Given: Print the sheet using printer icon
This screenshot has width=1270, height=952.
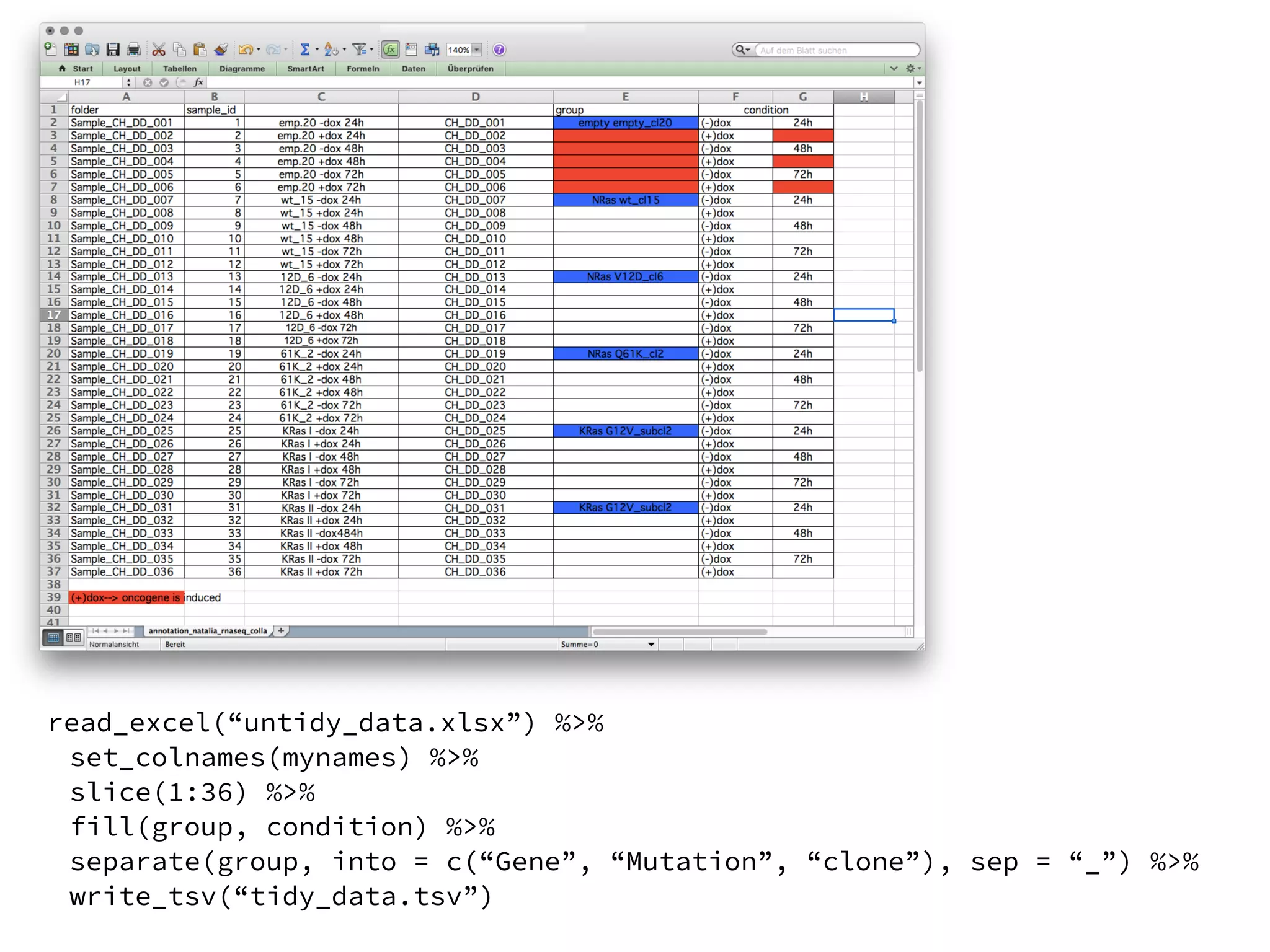Looking at the screenshot, I should tap(133, 50).
